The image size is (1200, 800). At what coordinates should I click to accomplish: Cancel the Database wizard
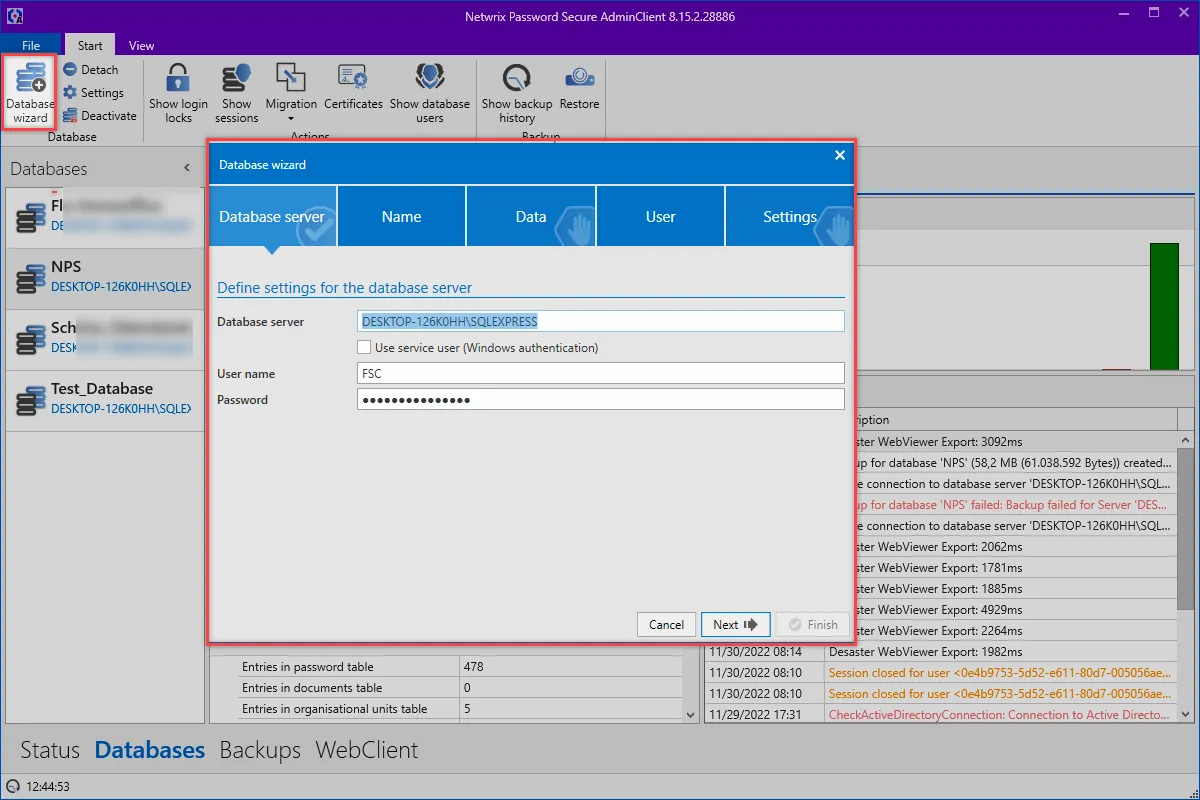coord(666,624)
